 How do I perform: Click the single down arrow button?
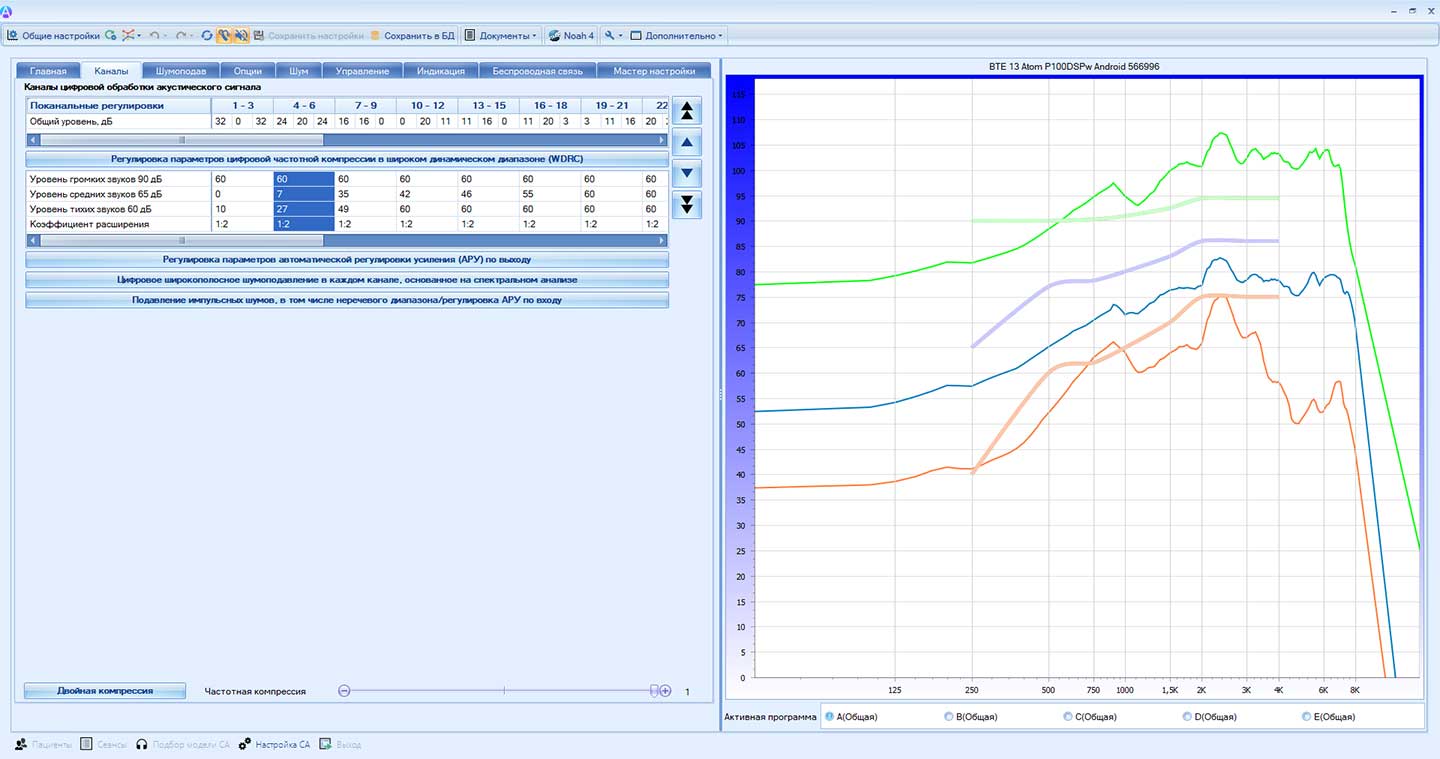pyautogui.click(x=687, y=173)
